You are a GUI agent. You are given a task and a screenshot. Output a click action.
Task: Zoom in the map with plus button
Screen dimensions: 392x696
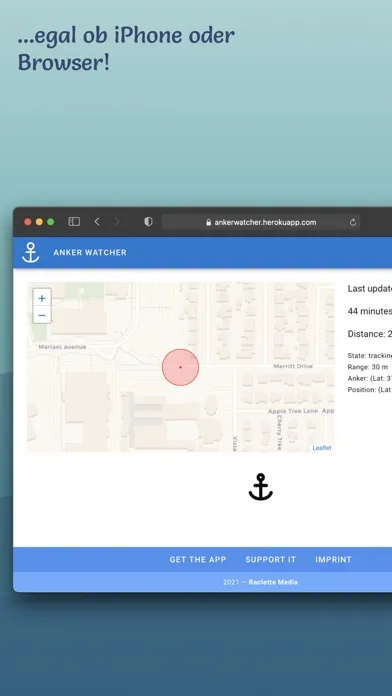42,298
